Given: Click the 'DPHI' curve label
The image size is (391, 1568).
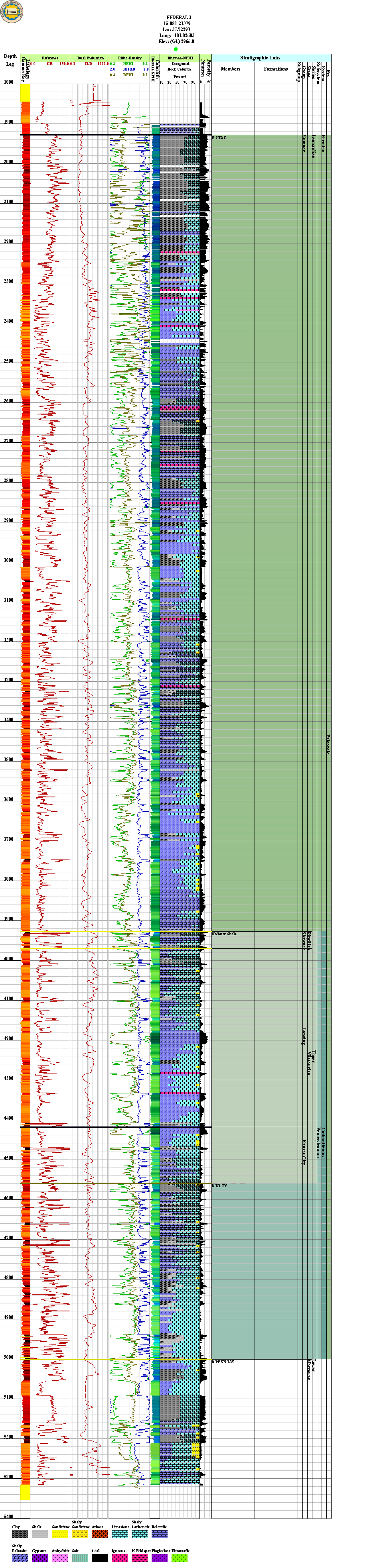Looking at the screenshot, I should [128, 75].
